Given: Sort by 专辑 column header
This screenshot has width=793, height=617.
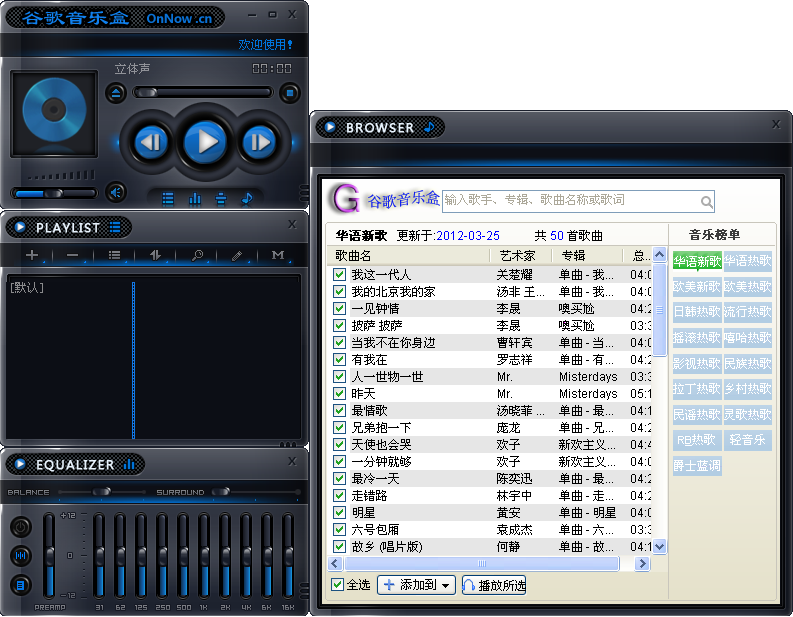Looking at the screenshot, I should tap(587, 255).
